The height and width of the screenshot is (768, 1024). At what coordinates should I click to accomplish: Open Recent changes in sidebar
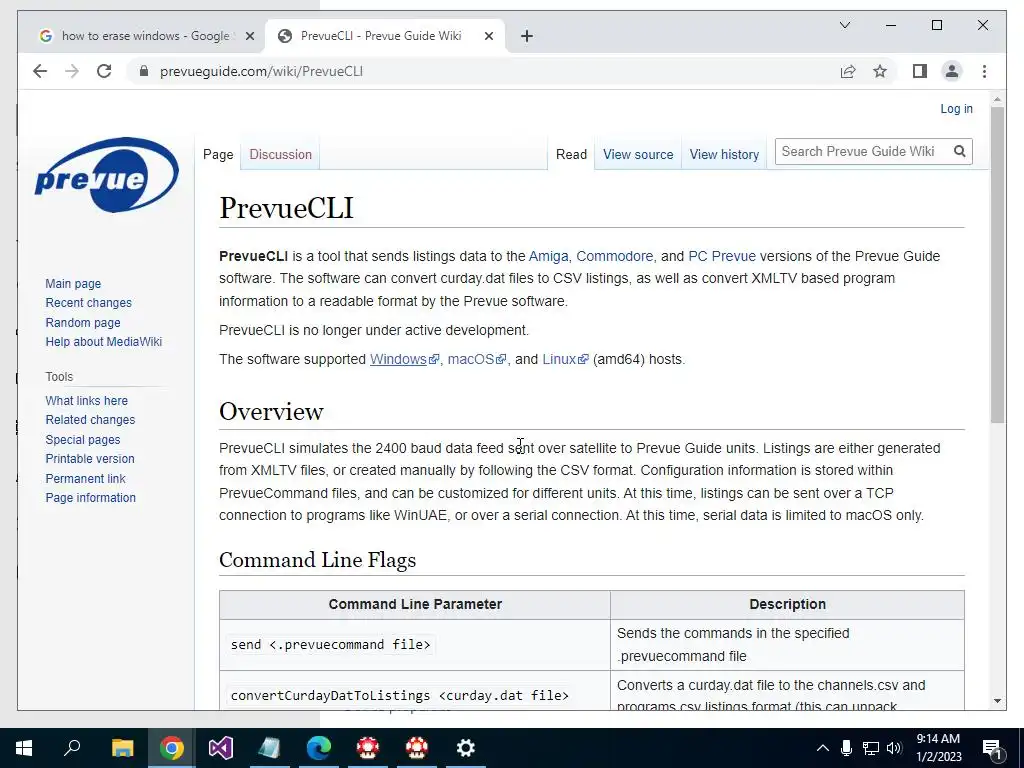tap(88, 303)
